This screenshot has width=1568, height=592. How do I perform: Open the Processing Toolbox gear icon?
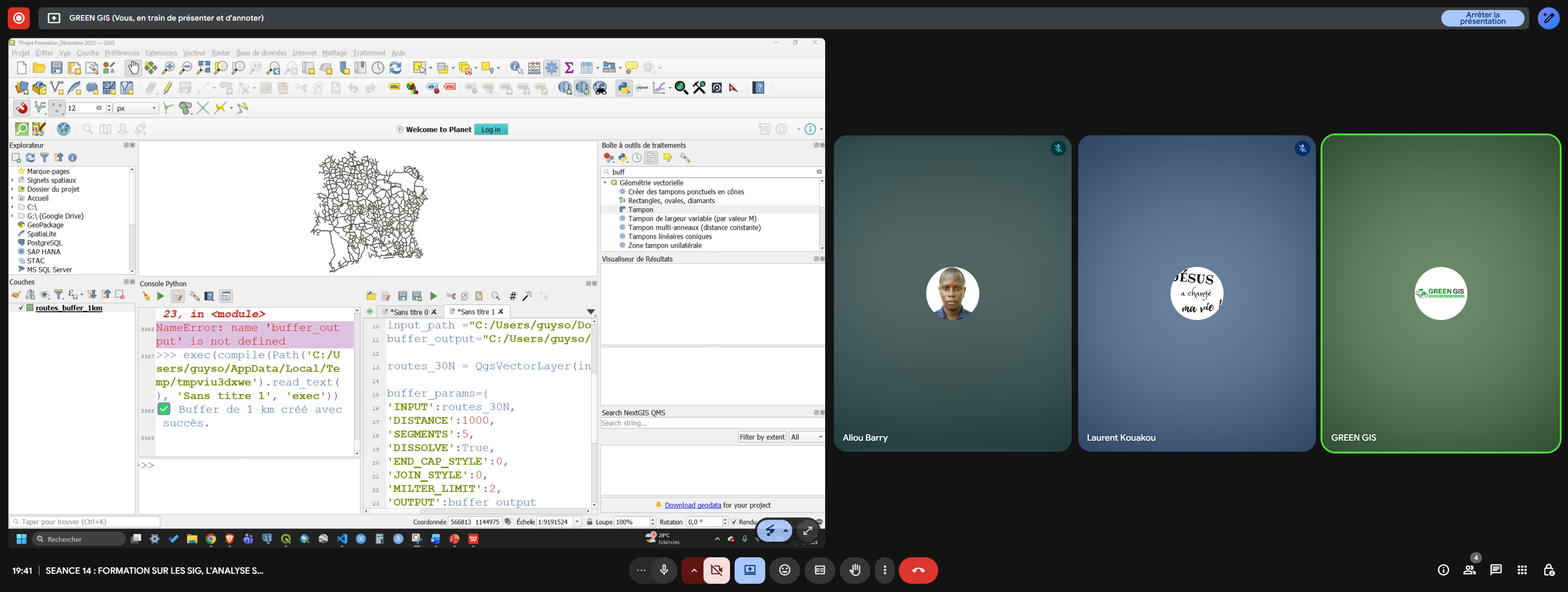click(x=552, y=68)
